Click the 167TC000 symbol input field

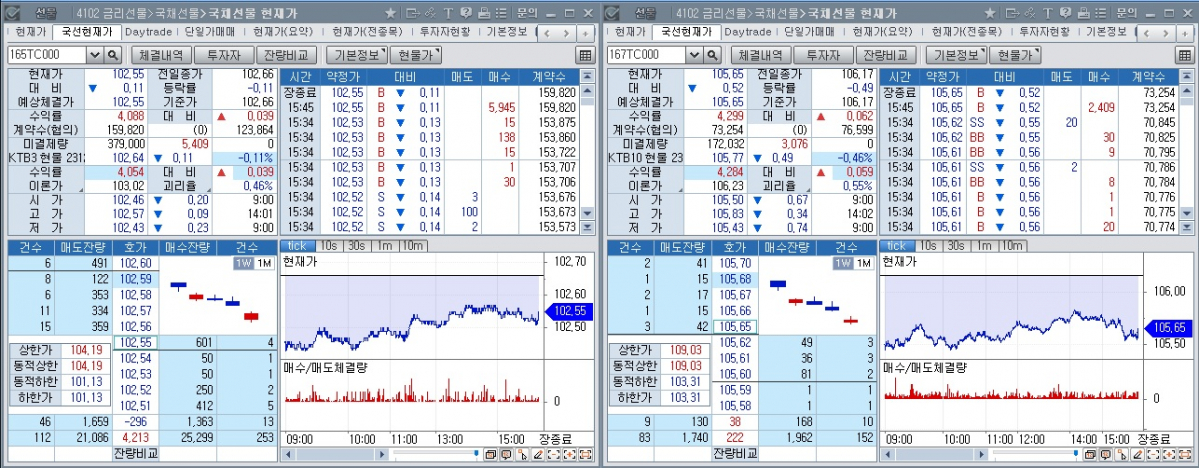tap(647, 55)
